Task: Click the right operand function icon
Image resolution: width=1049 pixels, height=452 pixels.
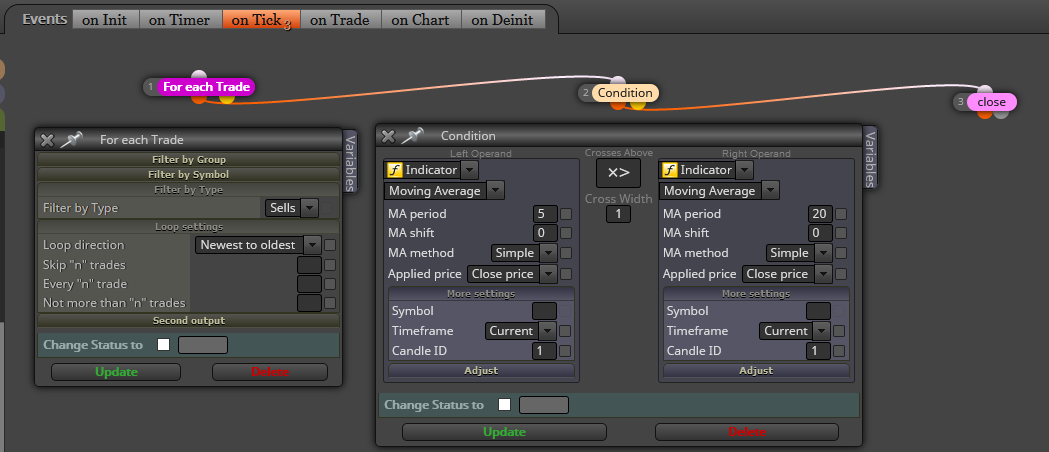Action: tap(669, 170)
